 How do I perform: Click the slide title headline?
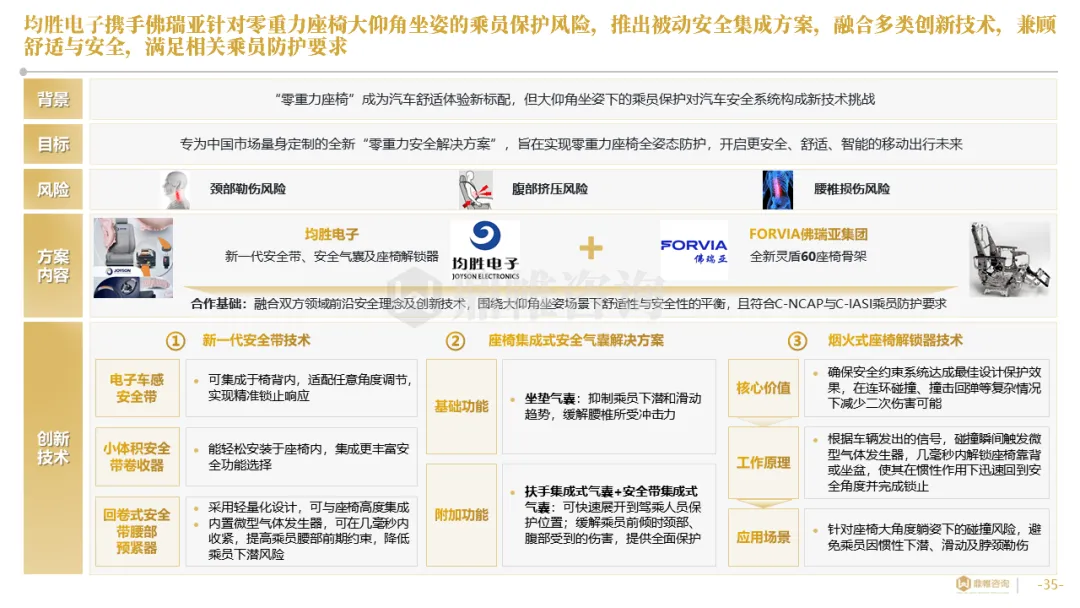coord(540,36)
